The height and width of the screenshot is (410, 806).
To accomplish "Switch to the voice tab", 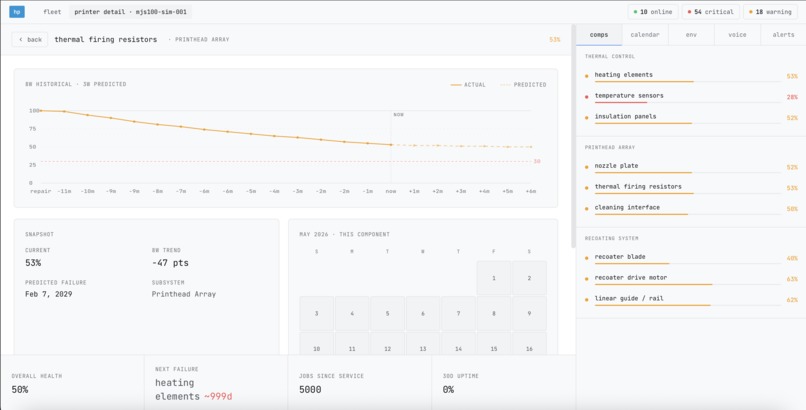I will (x=737, y=35).
